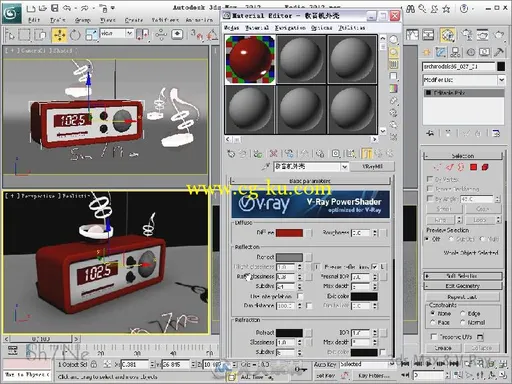The width and height of the screenshot is (512, 384).
Task: Click the Save File floppy icon
Action: pyautogui.click(x=55, y=8)
